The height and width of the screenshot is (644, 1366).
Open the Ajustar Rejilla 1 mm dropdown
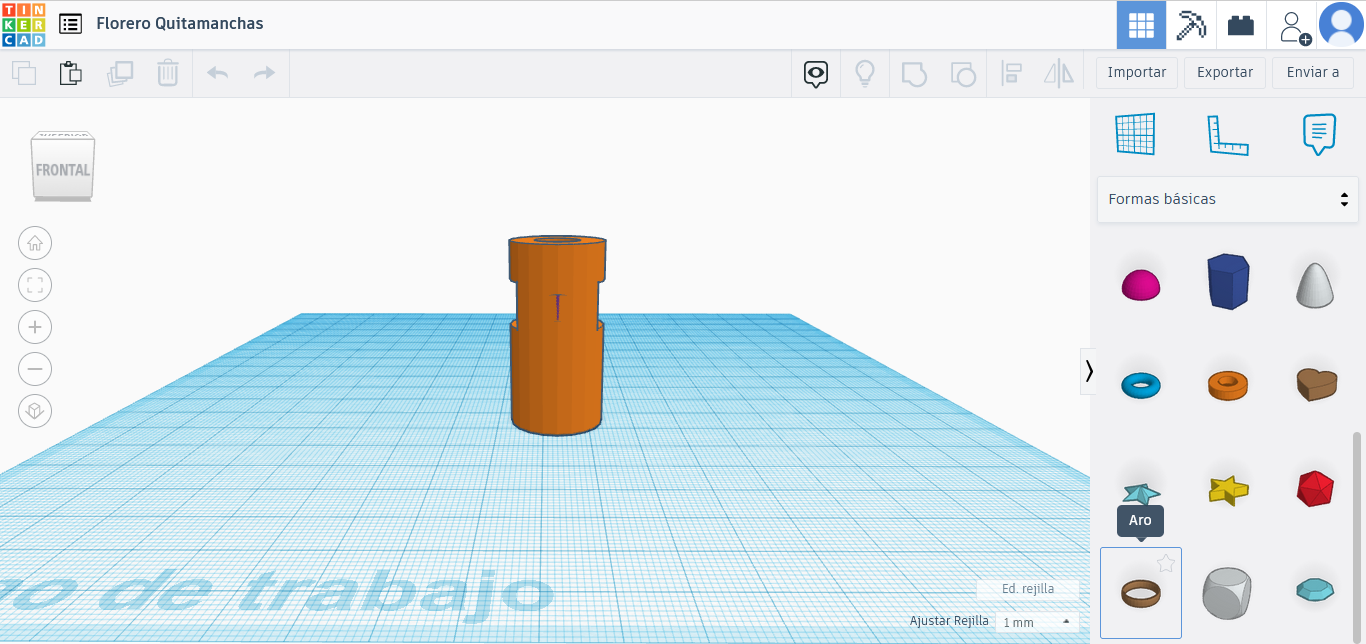pyautogui.click(x=1037, y=622)
